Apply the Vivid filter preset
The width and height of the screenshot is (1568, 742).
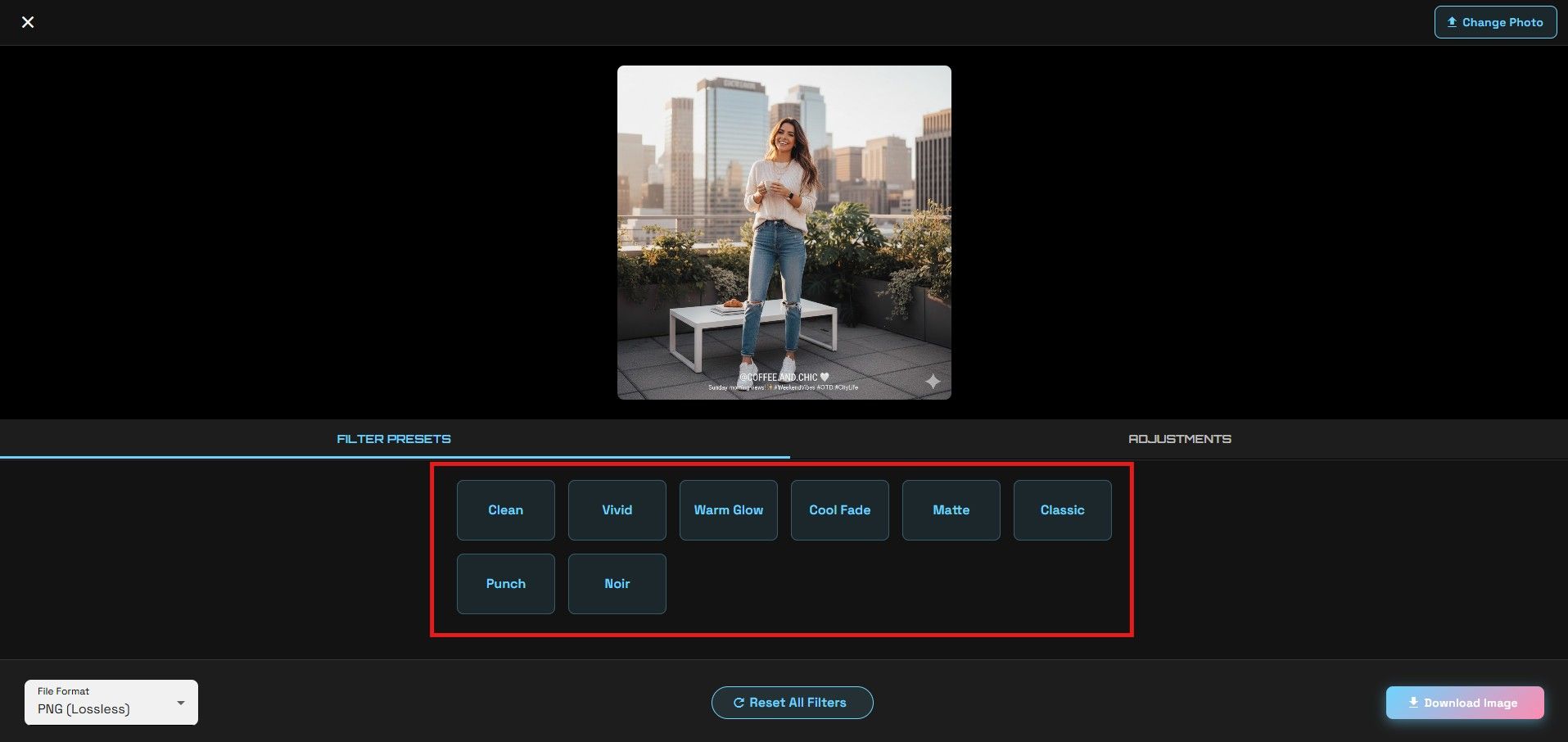pos(617,509)
